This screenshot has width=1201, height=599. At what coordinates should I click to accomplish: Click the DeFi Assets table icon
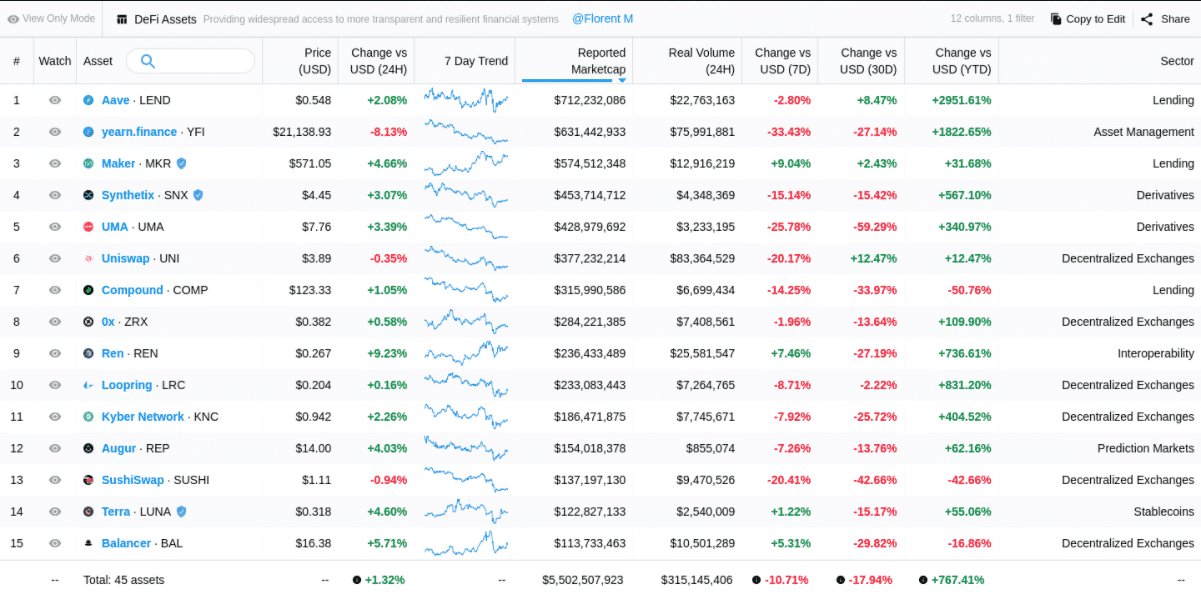(x=122, y=19)
